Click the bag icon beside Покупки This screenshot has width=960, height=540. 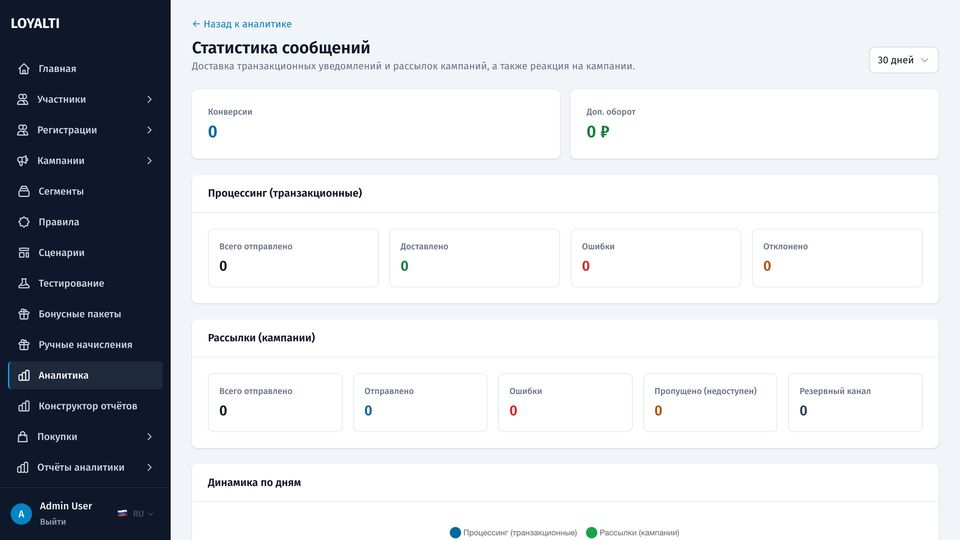23,437
